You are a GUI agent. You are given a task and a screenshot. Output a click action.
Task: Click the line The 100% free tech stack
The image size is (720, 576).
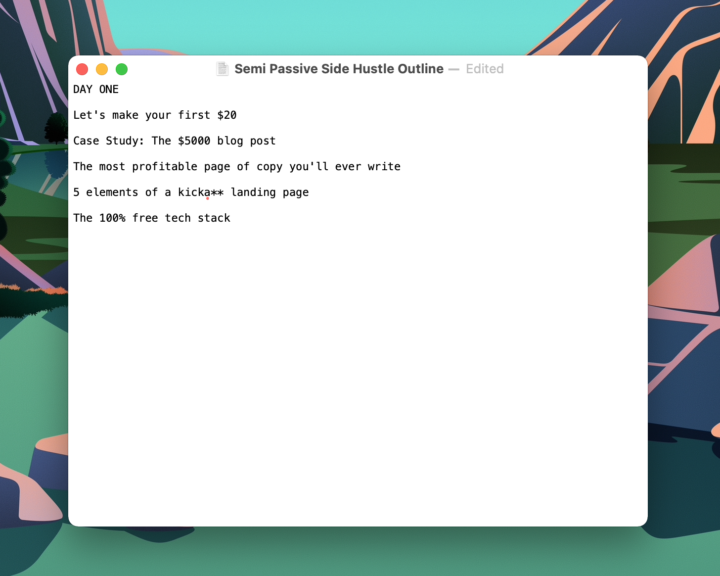(152, 218)
